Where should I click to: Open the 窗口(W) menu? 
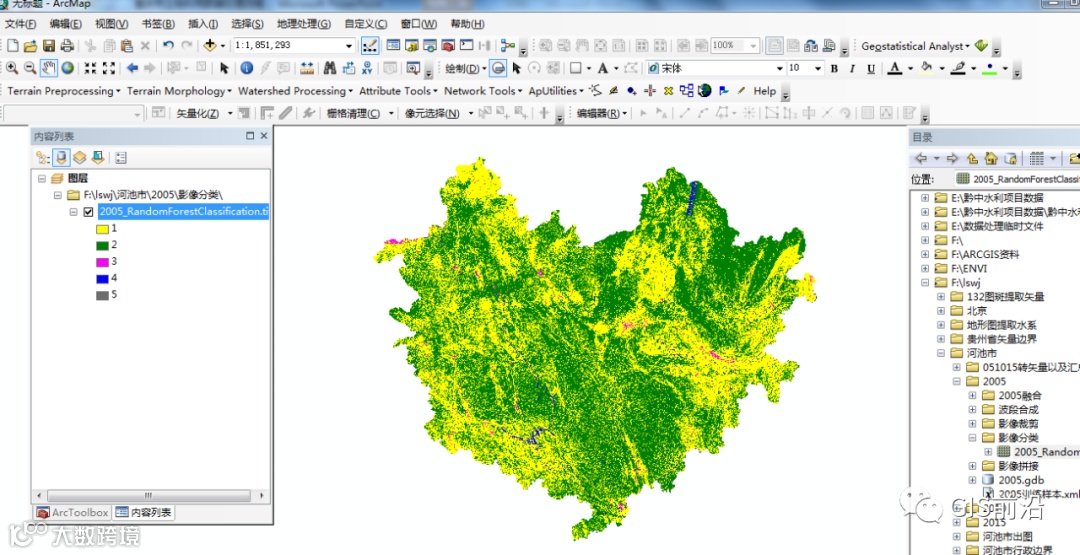[419, 24]
